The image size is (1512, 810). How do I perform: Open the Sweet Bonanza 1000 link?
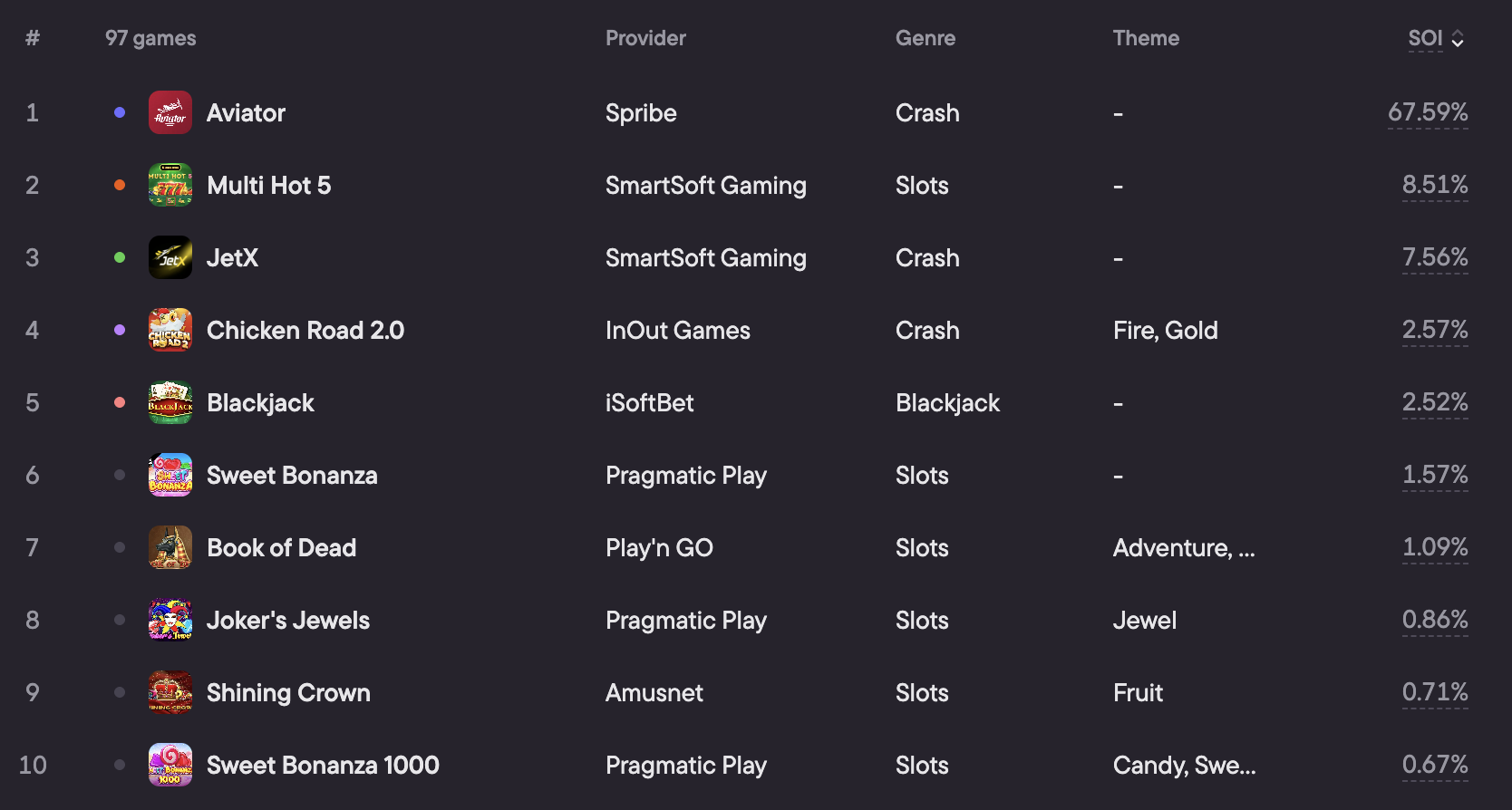(323, 766)
